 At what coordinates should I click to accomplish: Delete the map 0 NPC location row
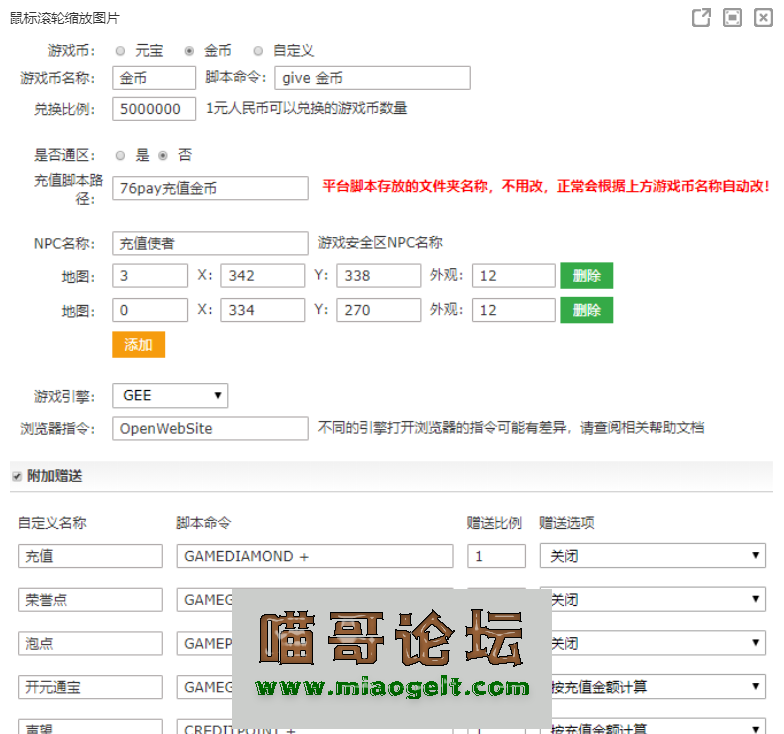pyautogui.click(x=586, y=310)
